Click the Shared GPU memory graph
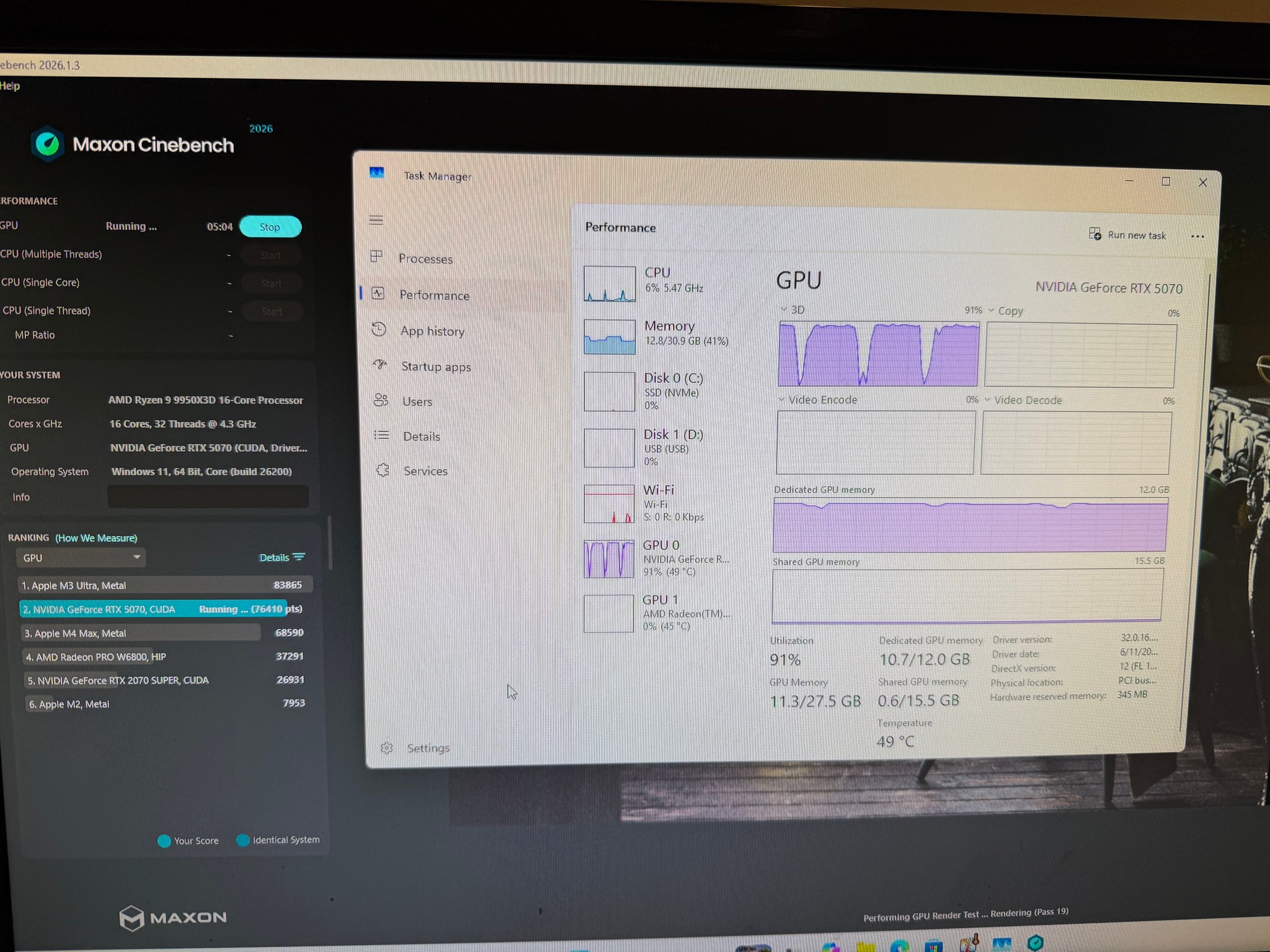The height and width of the screenshot is (952, 1270). [x=967, y=595]
